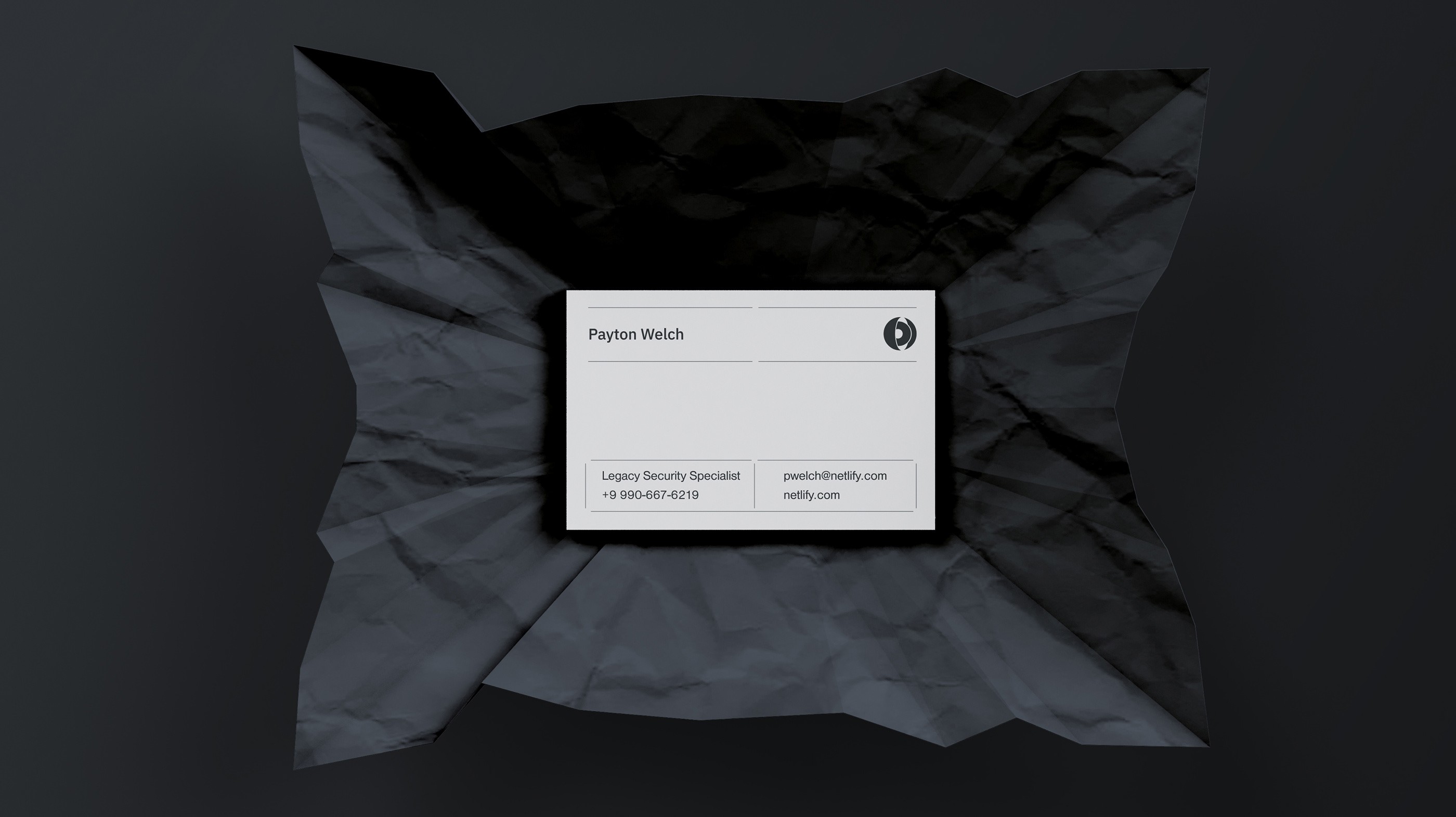Click the horizontal line above the logo
The image size is (1456, 817).
tap(837, 307)
